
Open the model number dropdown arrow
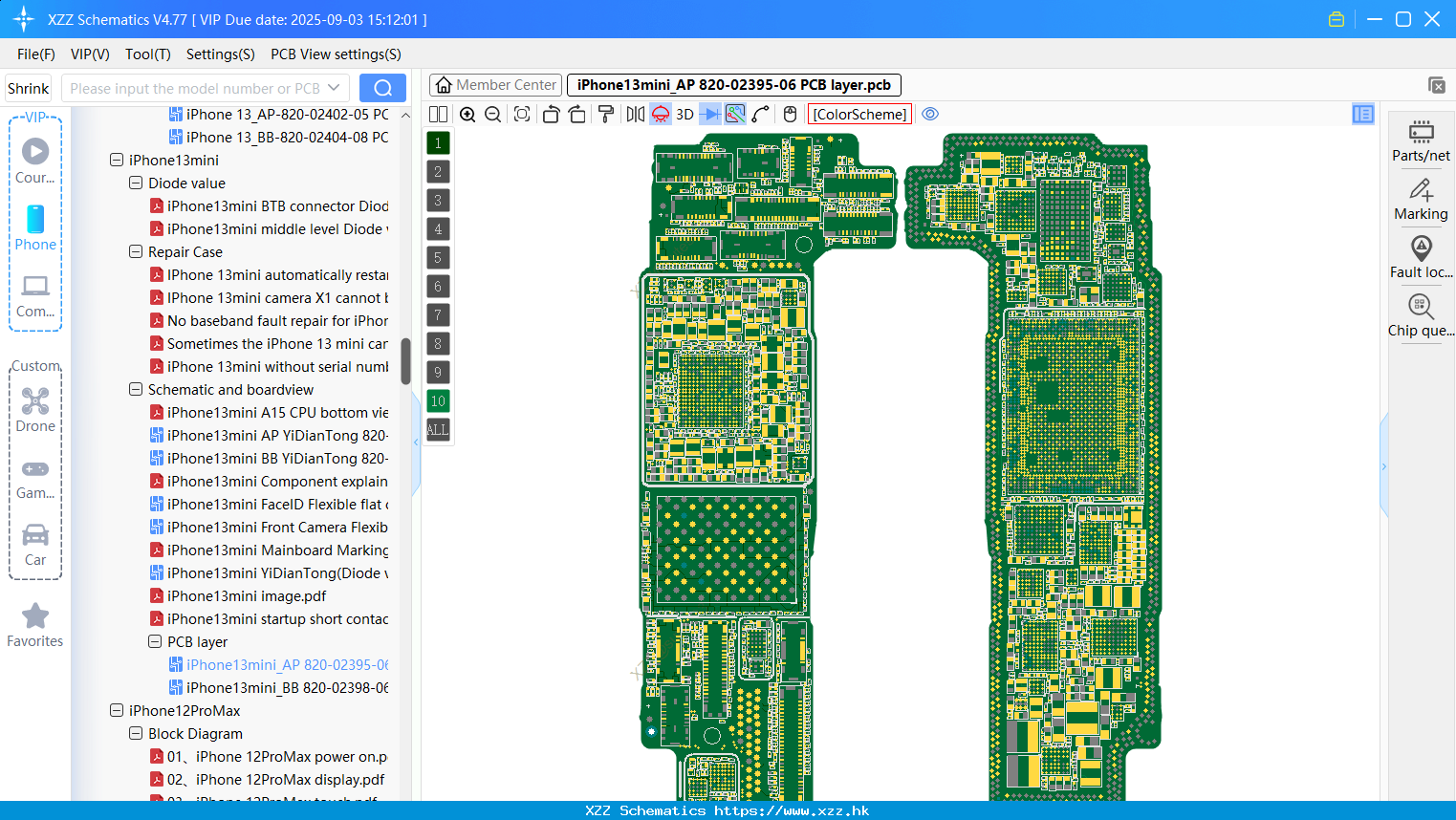coord(334,88)
